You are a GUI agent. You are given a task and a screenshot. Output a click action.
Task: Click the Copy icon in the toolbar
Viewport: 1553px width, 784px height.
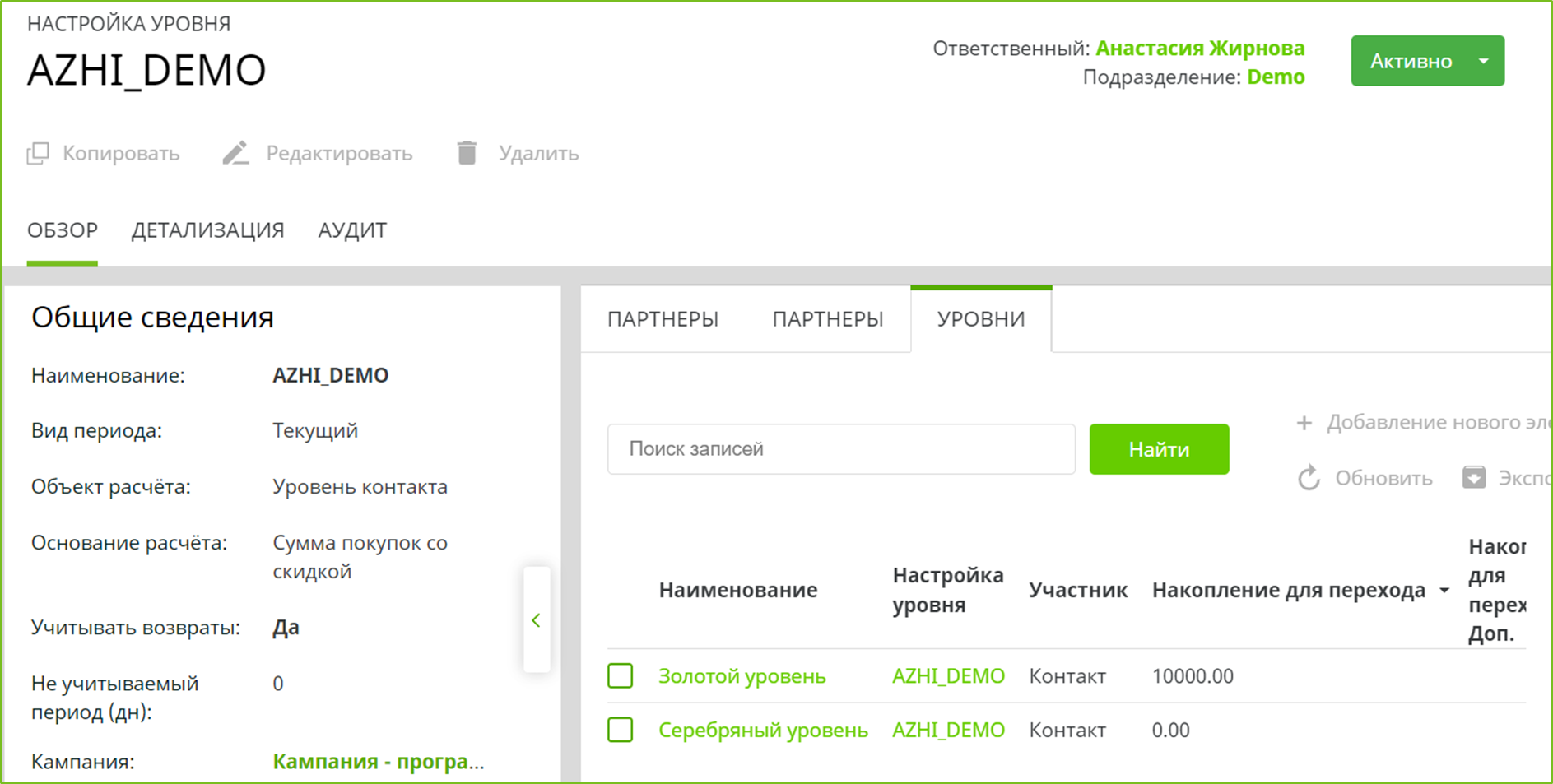coord(38,154)
